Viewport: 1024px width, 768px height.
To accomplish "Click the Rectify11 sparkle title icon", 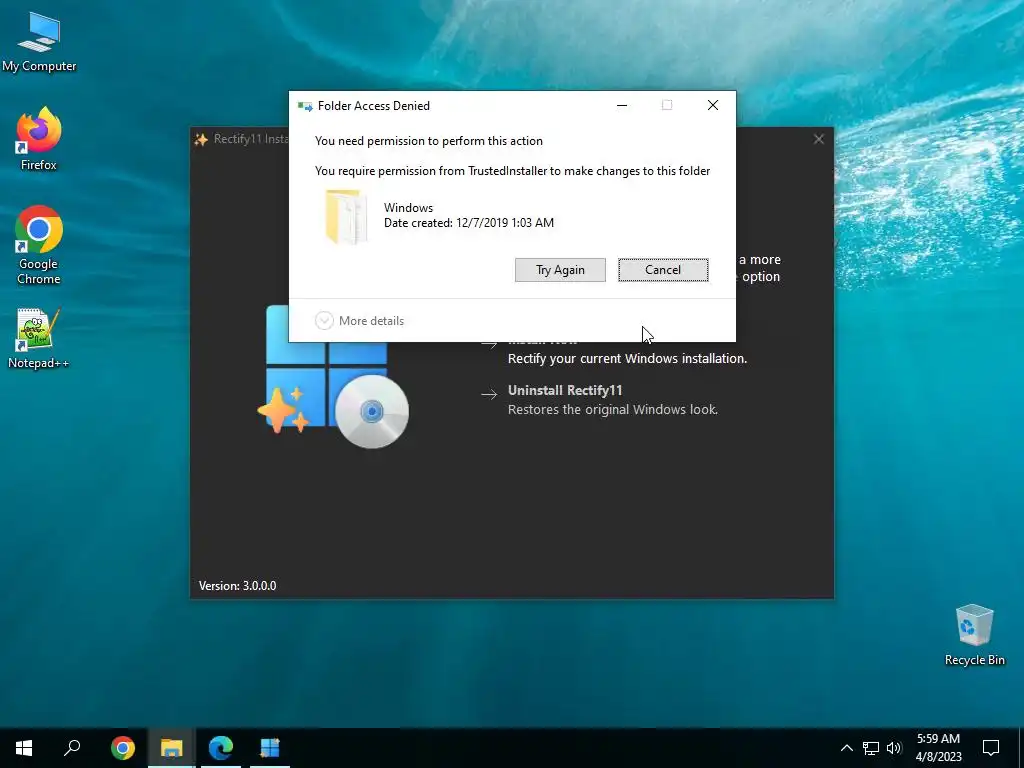I will [x=201, y=139].
